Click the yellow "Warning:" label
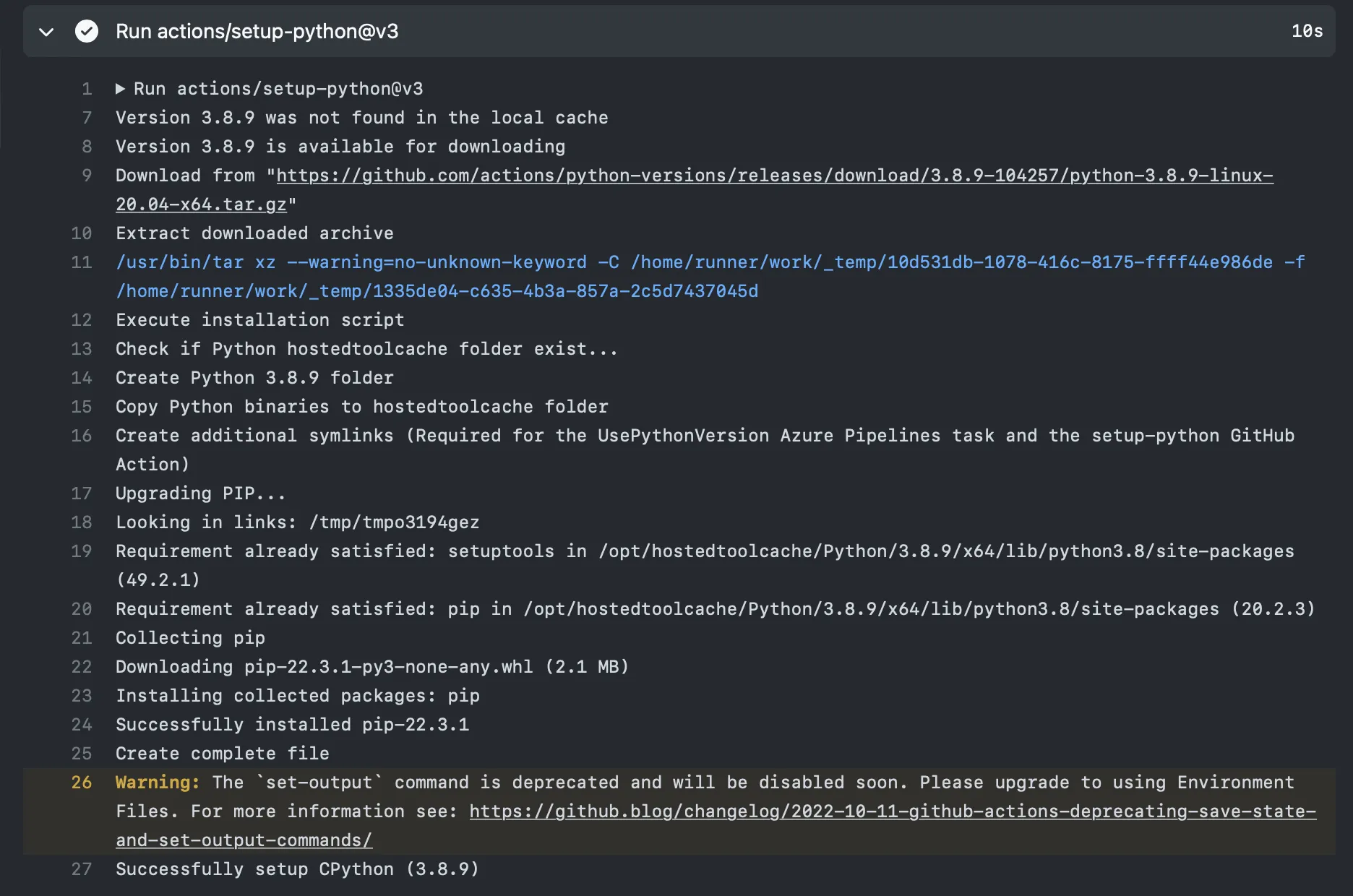Viewport: 1353px width, 896px height. coord(157,783)
